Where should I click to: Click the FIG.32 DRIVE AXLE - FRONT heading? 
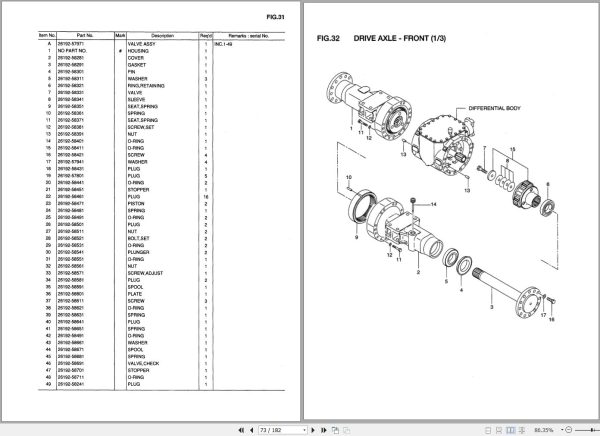381,38
